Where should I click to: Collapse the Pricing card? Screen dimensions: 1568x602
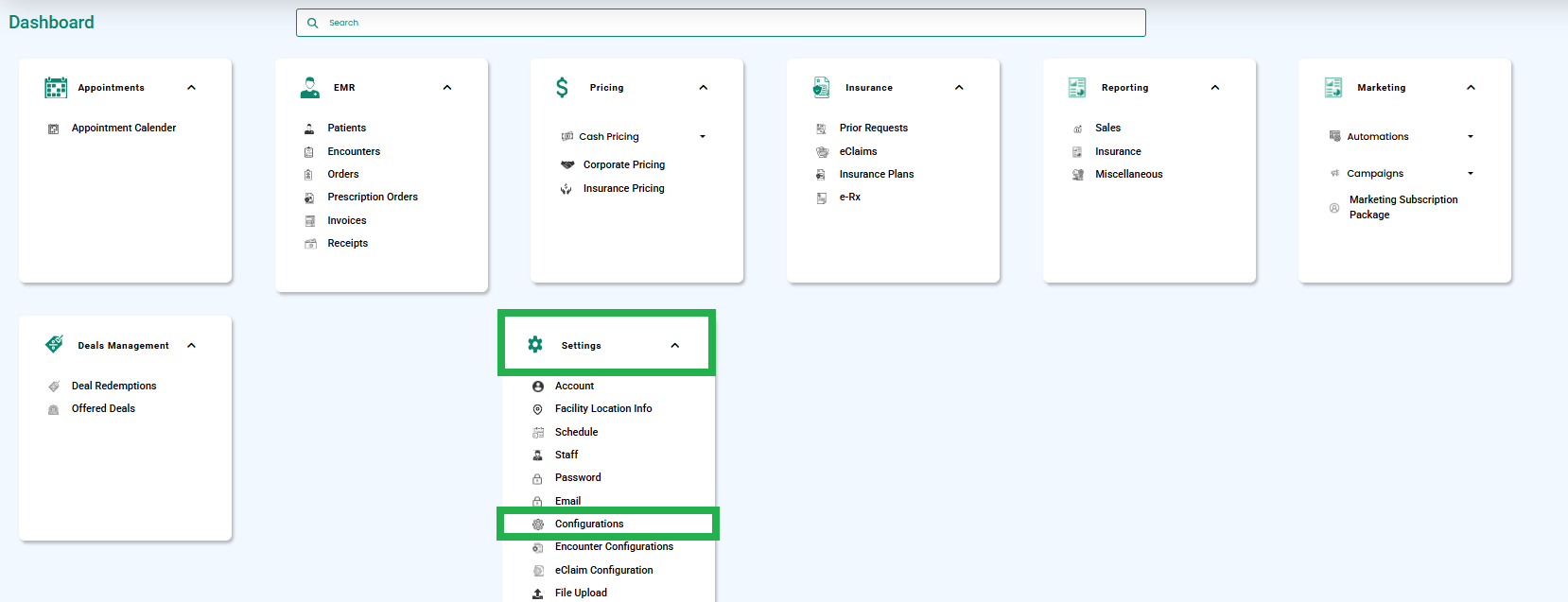pyautogui.click(x=704, y=88)
